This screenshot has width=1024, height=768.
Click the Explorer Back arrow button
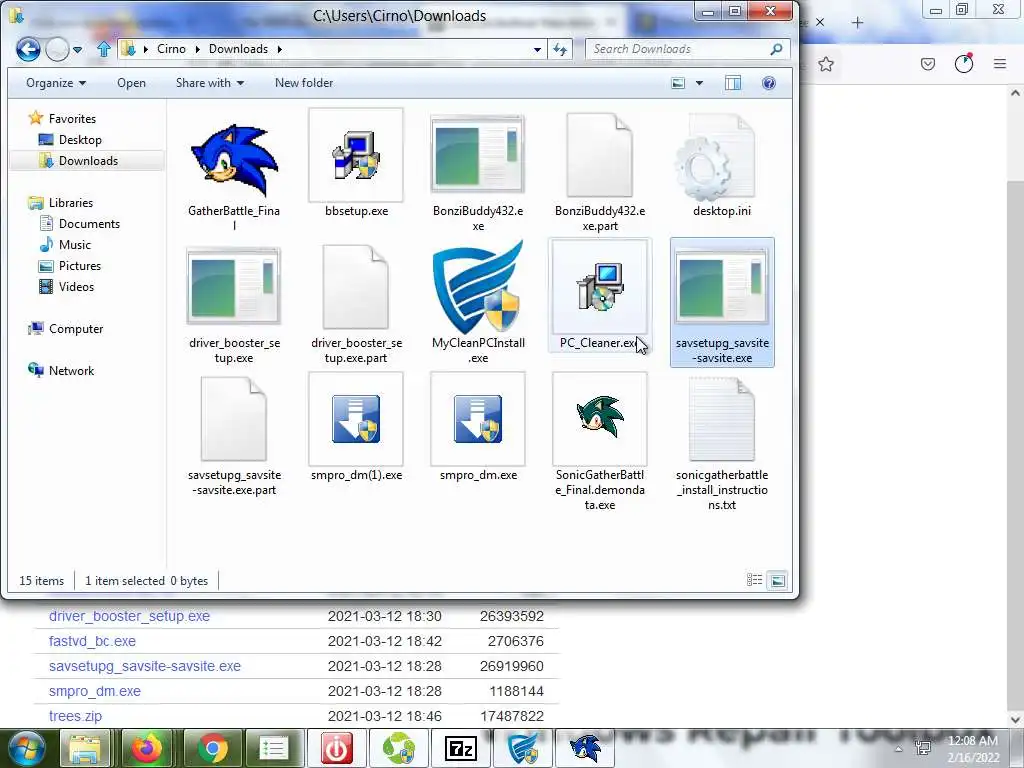(28, 49)
